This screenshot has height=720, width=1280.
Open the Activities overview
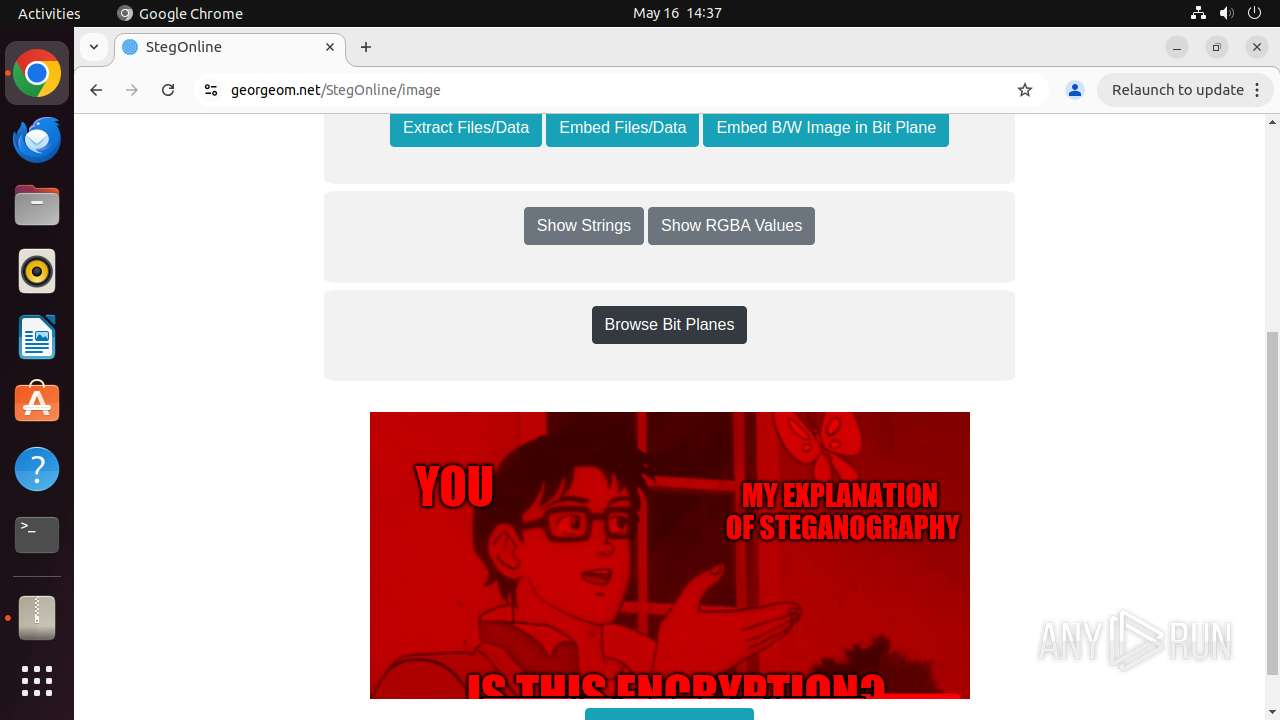(x=49, y=13)
